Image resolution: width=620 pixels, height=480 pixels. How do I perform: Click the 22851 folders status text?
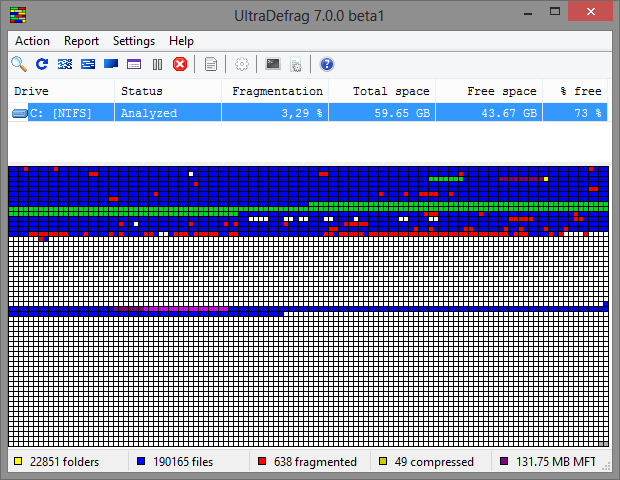(x=64, y=462)
